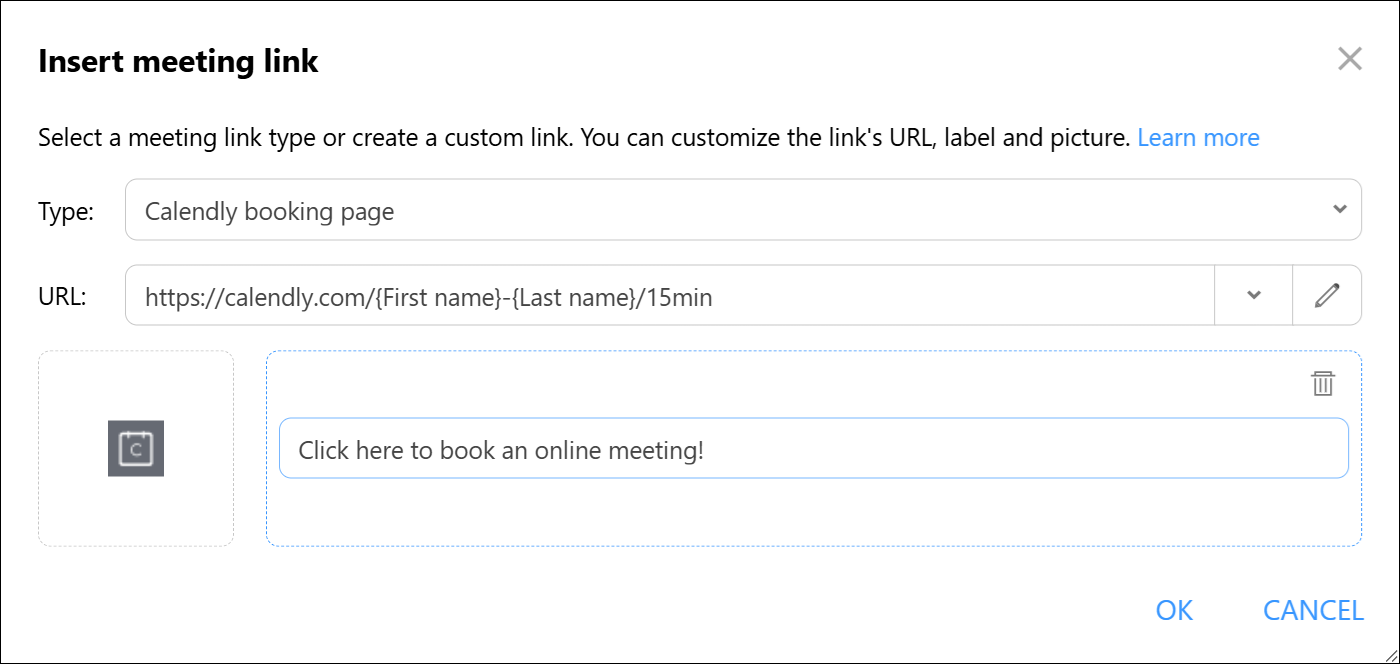Dismiss the dialog with CANCEL
Screen dimensions: 1400x664
pyautogui.click(x=1313, y=610)
